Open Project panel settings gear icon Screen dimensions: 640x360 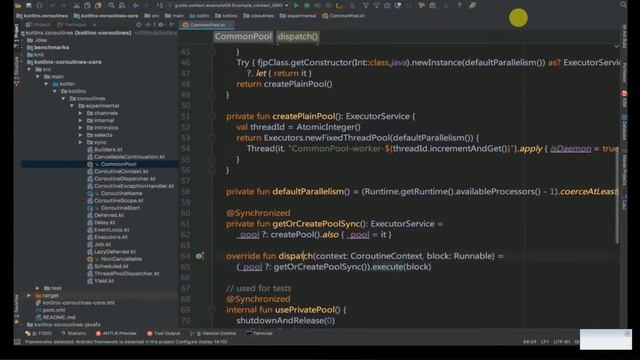click(161, 25)
